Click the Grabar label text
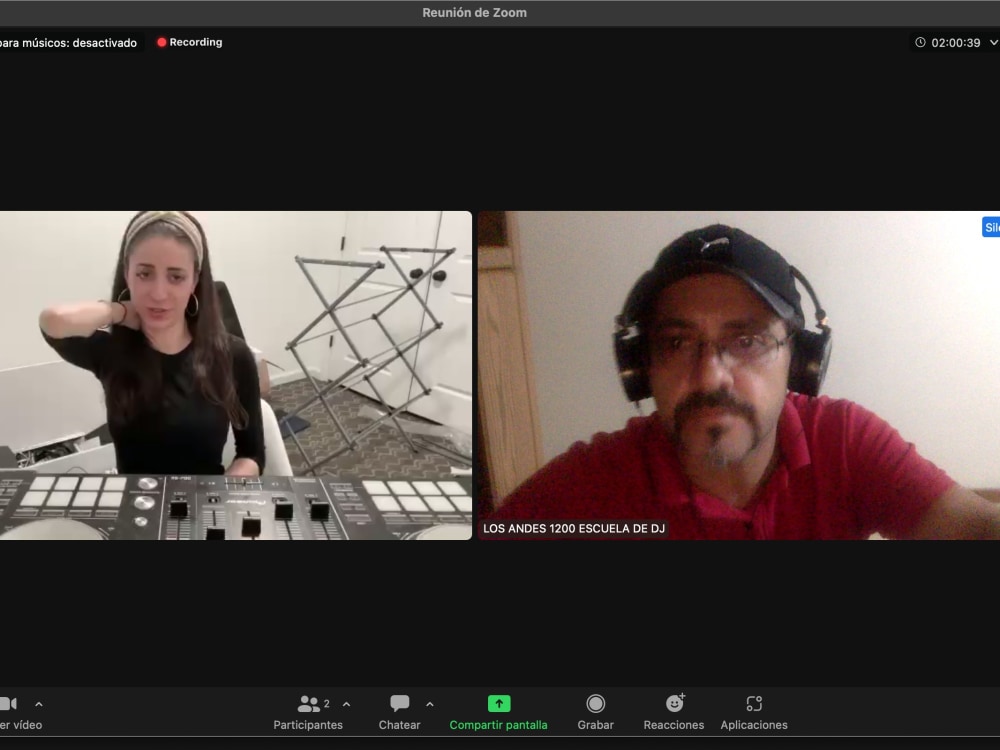The height and width of the screenshot is (750, 1000). pos(596,725)
